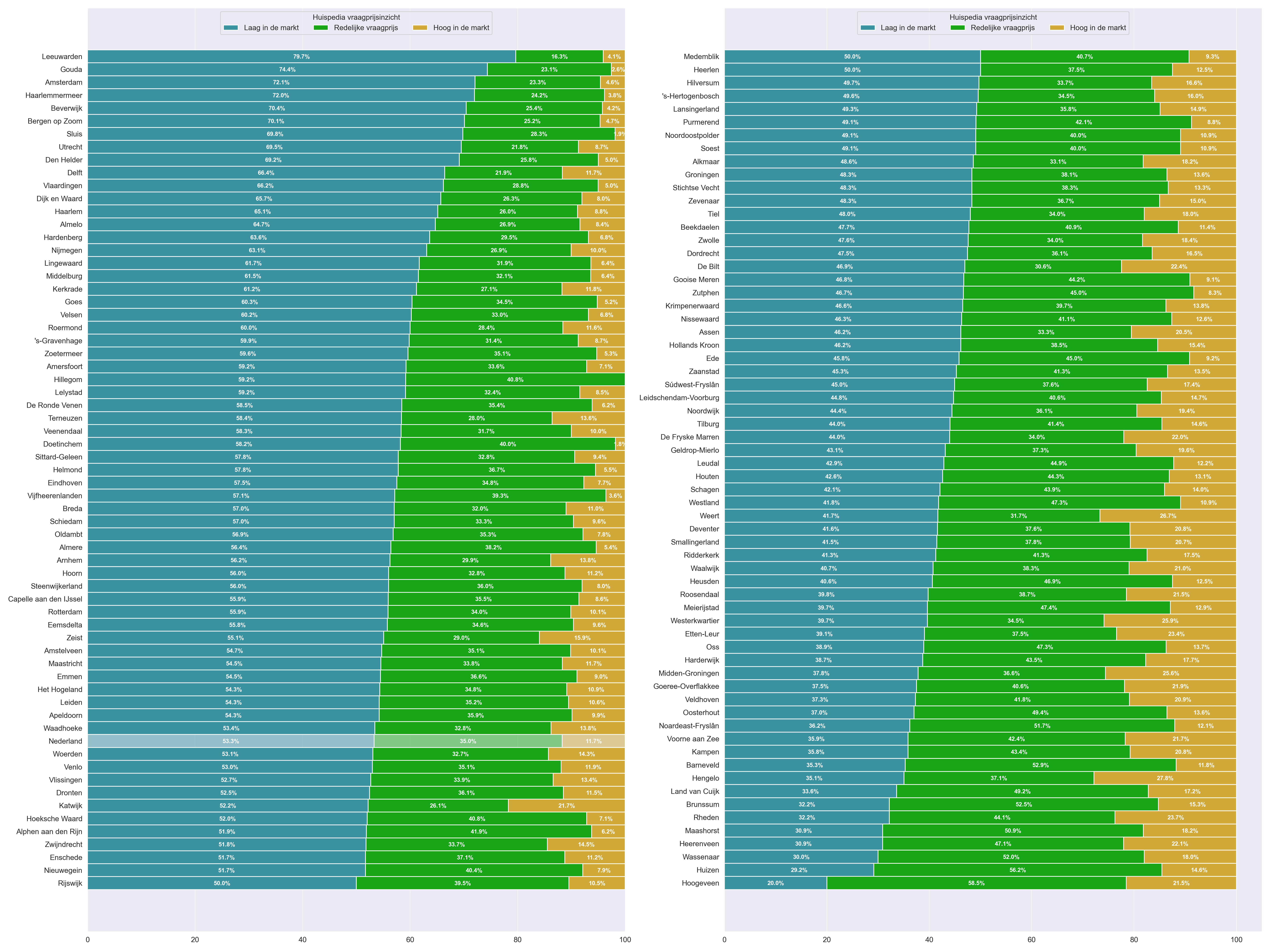
Task: Click Hoogeveen's 20.0% blue bar
Action: coord(776,883)
